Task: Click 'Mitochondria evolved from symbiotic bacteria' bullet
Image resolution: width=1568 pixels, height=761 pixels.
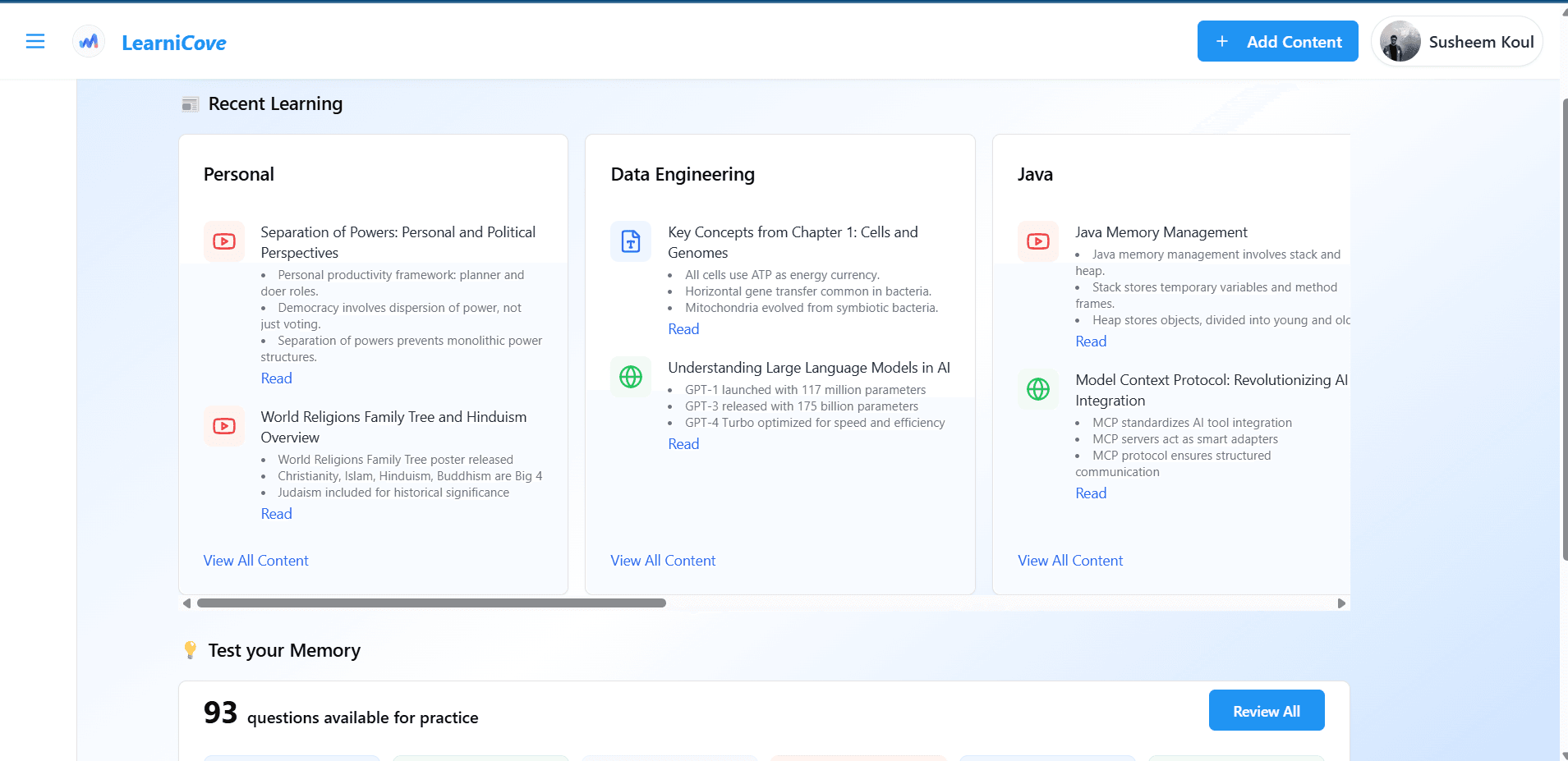Action: pyautogui.click(x=812, y=308)
